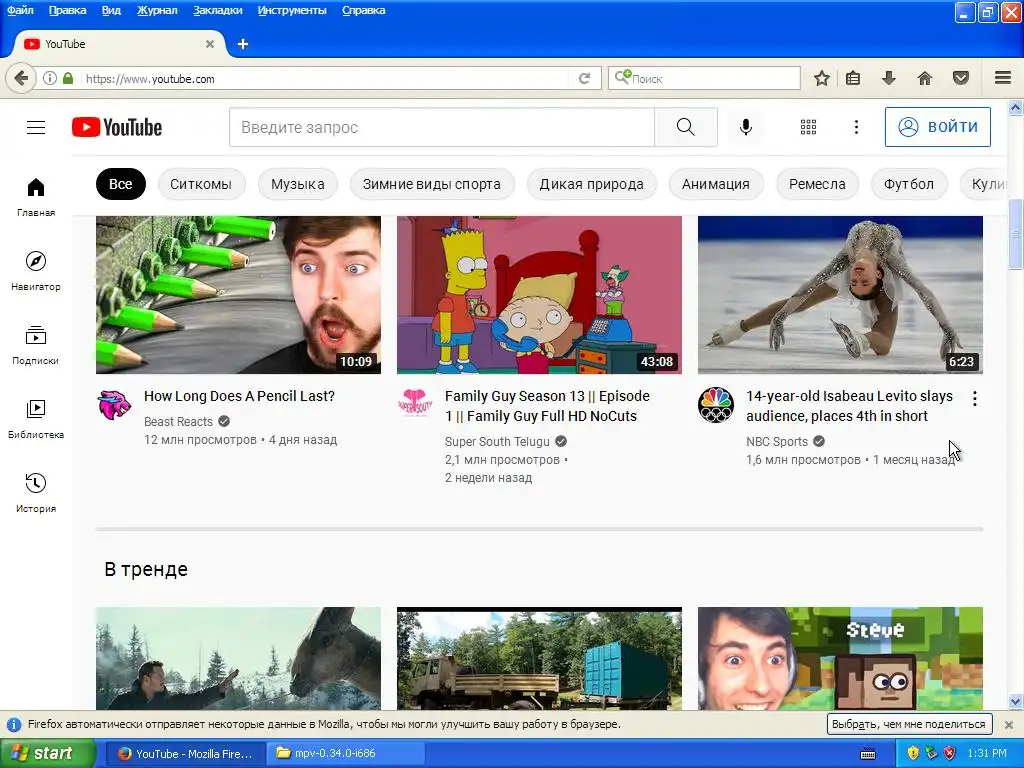The width and height of the screenshot is (1024, 768).
Task: Click the YouTube search input field
Action: [441, 127]
